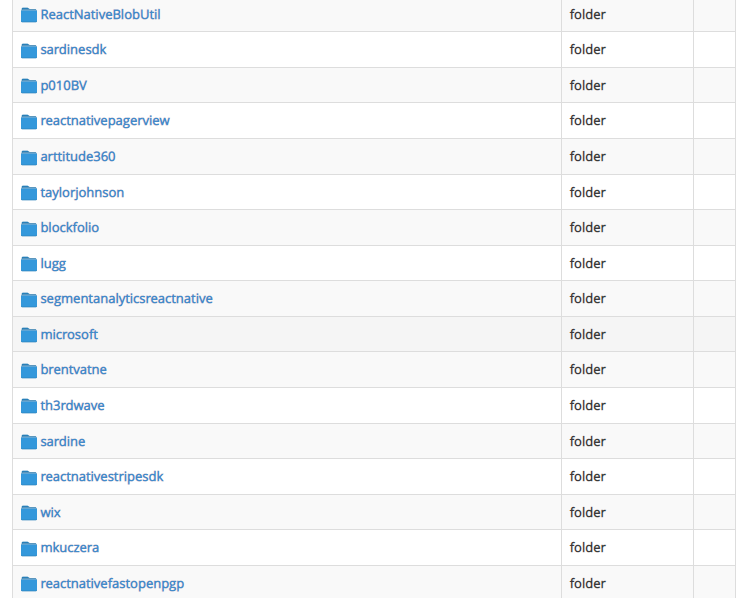The height and width of the screenshot is (598, 748).
Task: Click the folder icon beside reactnativepagerview
Action: 29,122
